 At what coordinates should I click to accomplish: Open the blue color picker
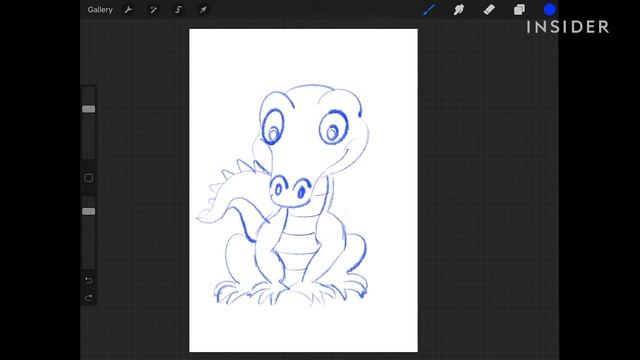[x=550, y=9]
